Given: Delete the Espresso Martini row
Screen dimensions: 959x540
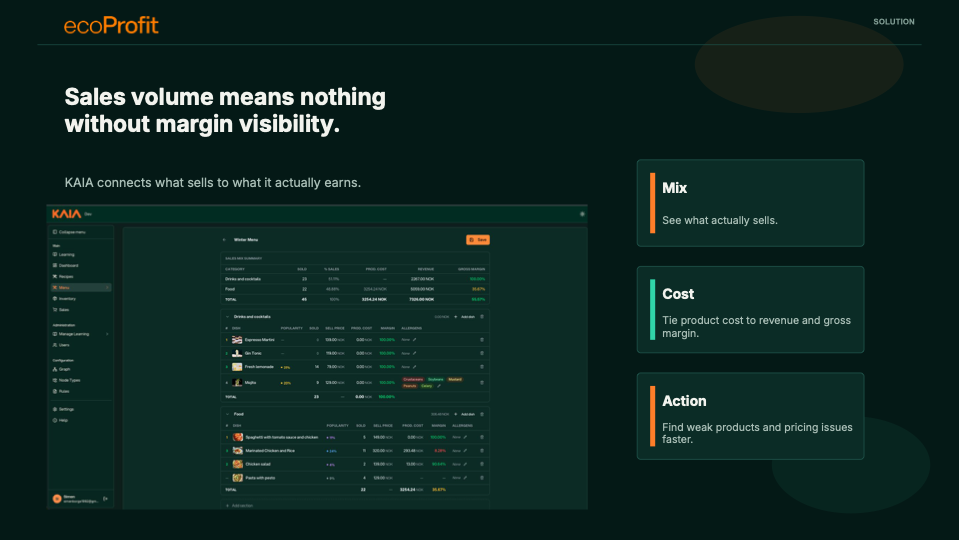Looking at the screenshot, I should pos(482,339).
